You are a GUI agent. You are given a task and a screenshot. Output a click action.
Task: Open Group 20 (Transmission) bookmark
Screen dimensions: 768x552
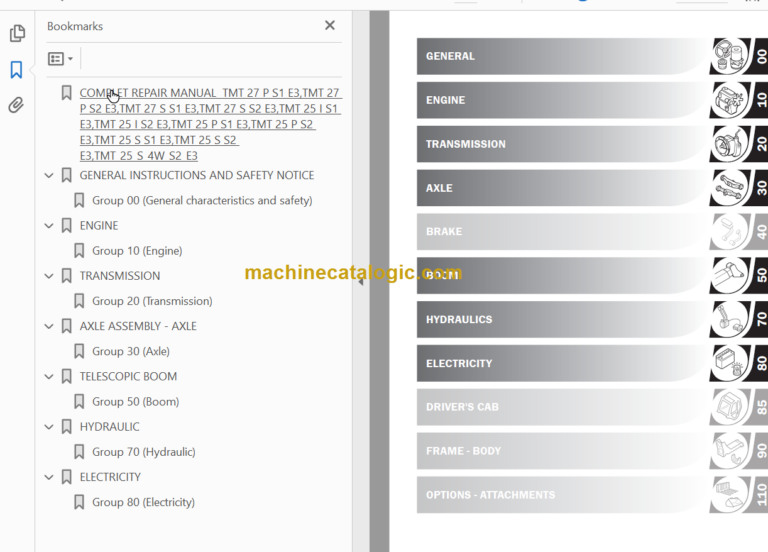pos(152,301)
